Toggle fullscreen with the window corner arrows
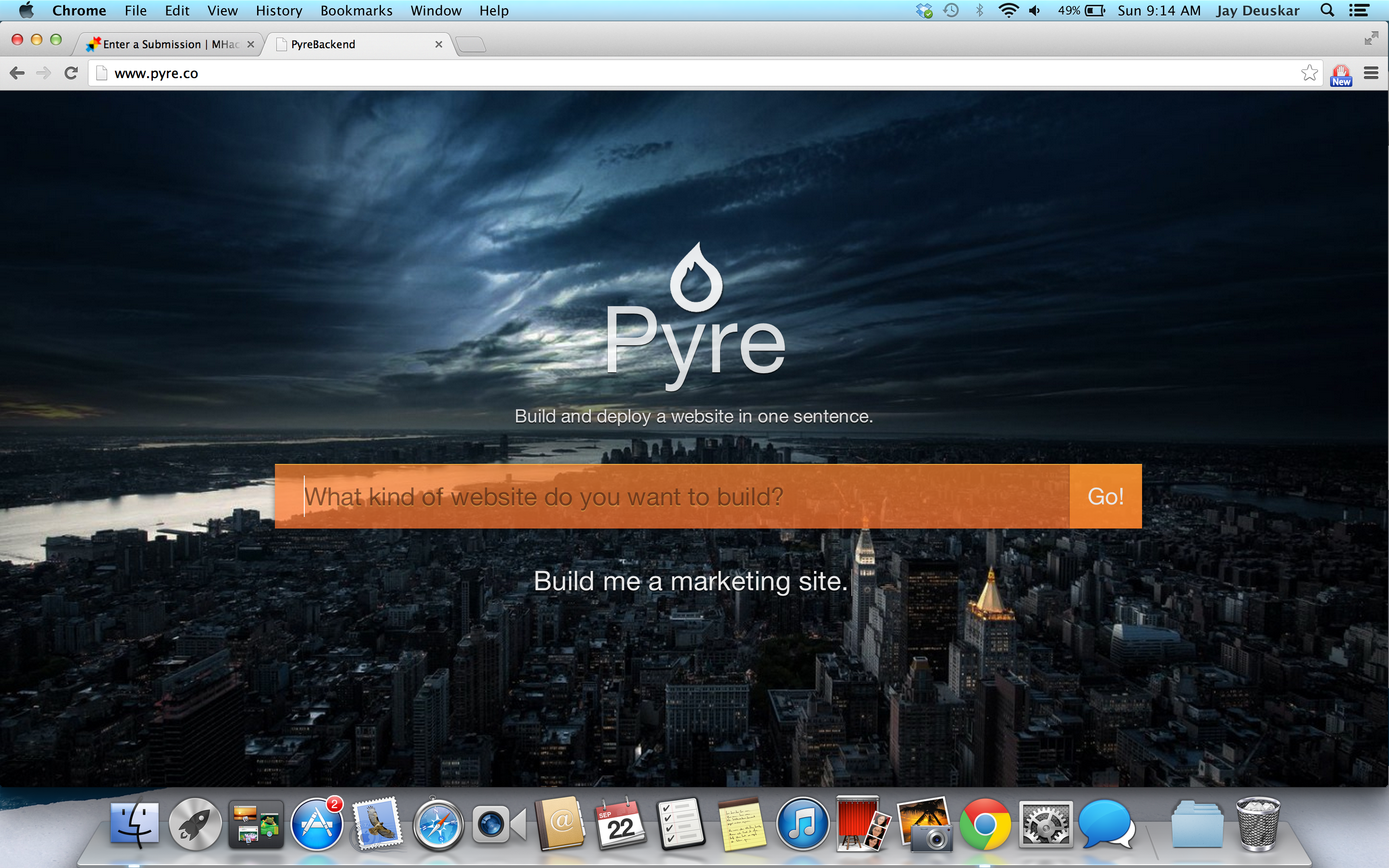 pos(1371,39)
